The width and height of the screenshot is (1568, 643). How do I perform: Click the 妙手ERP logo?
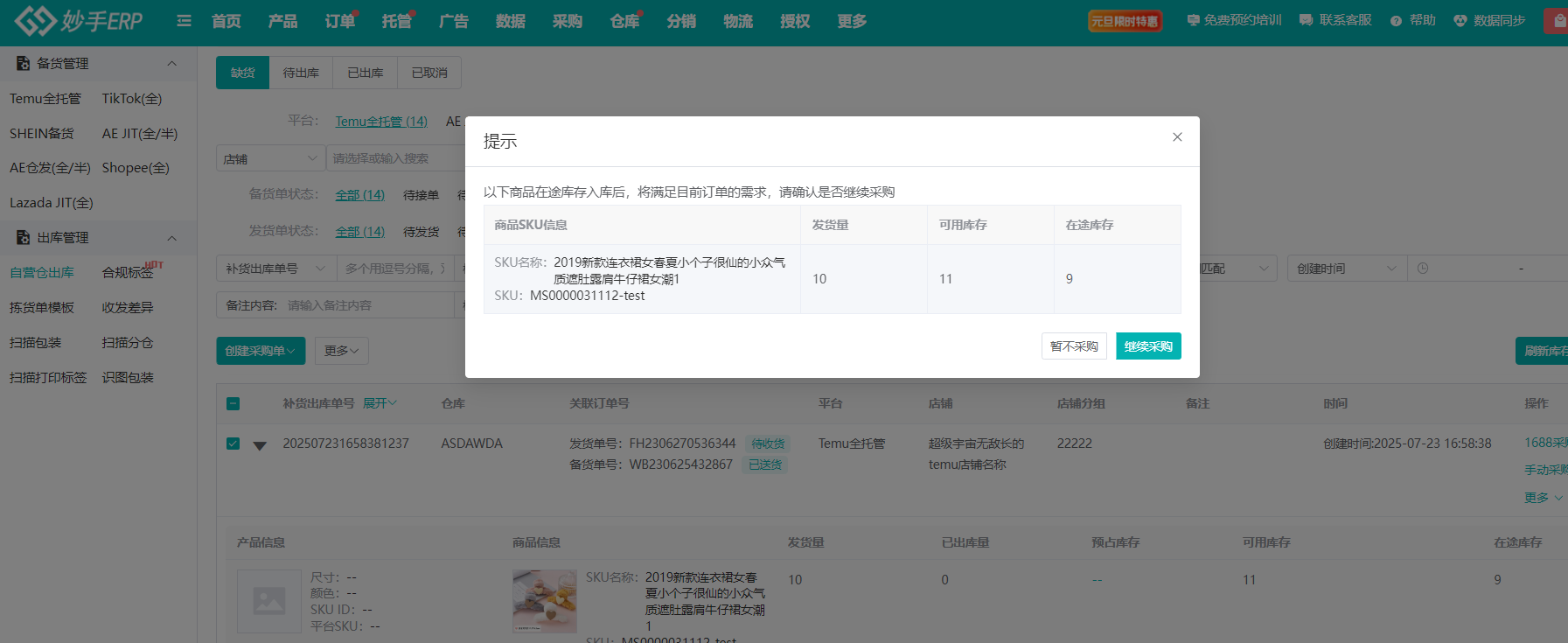click(79, 21)
